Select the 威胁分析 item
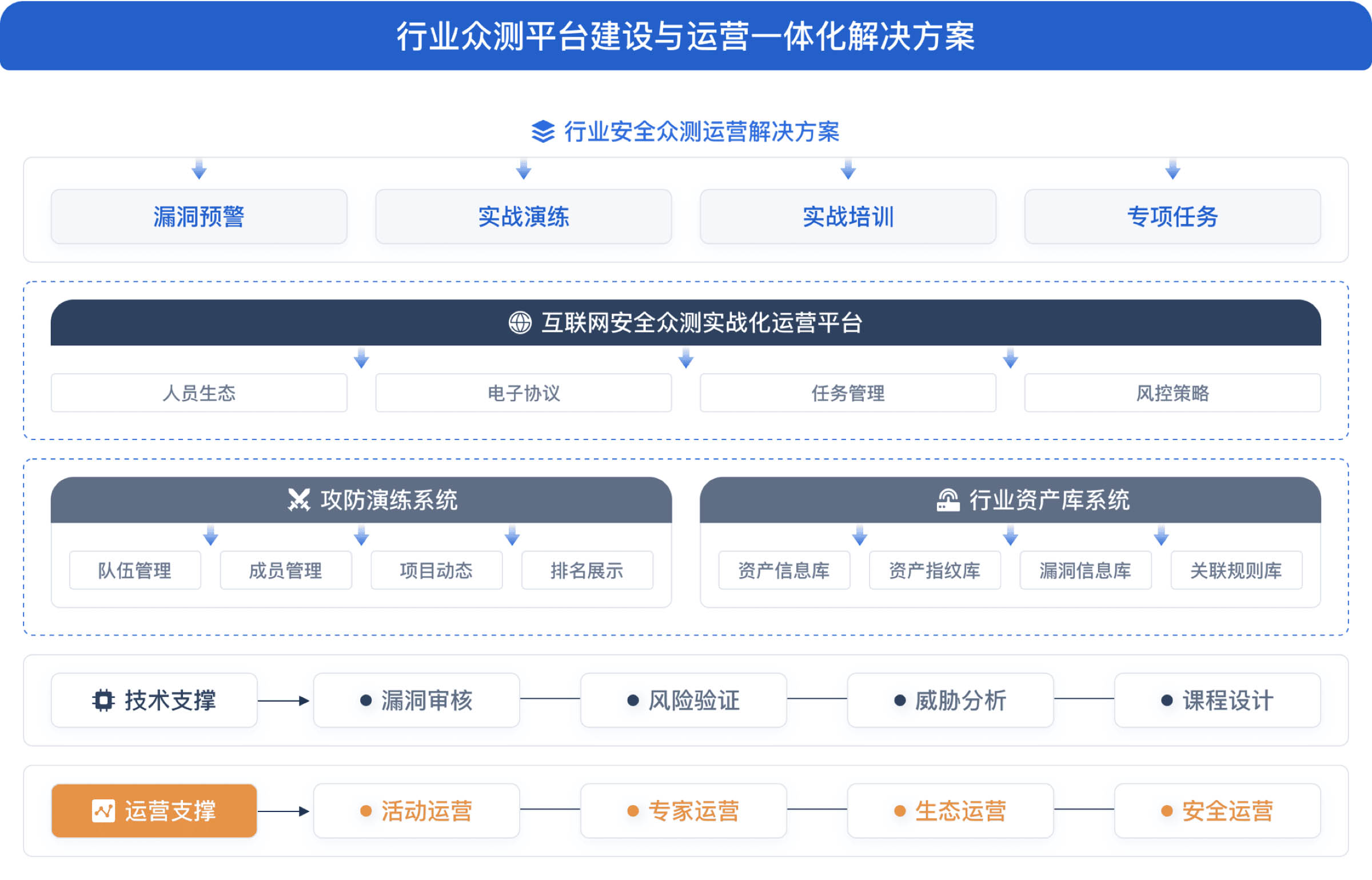The width and height of the screenshot is (1372, 880). [x=951, y=700]
